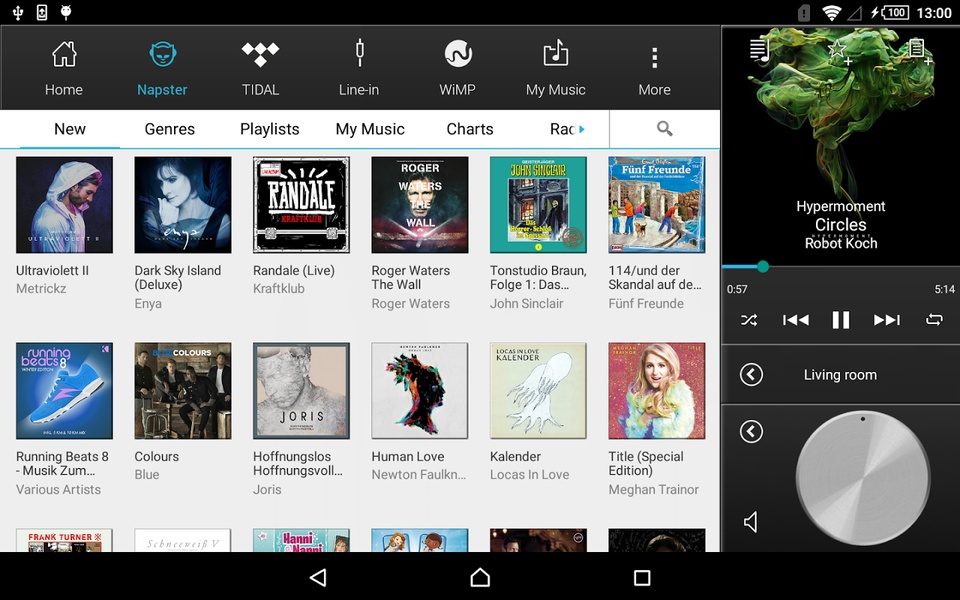This screenshot has width=960, height=600.
Task: Show more Napster tabs with arrow
Action: [x=582, y=129]
